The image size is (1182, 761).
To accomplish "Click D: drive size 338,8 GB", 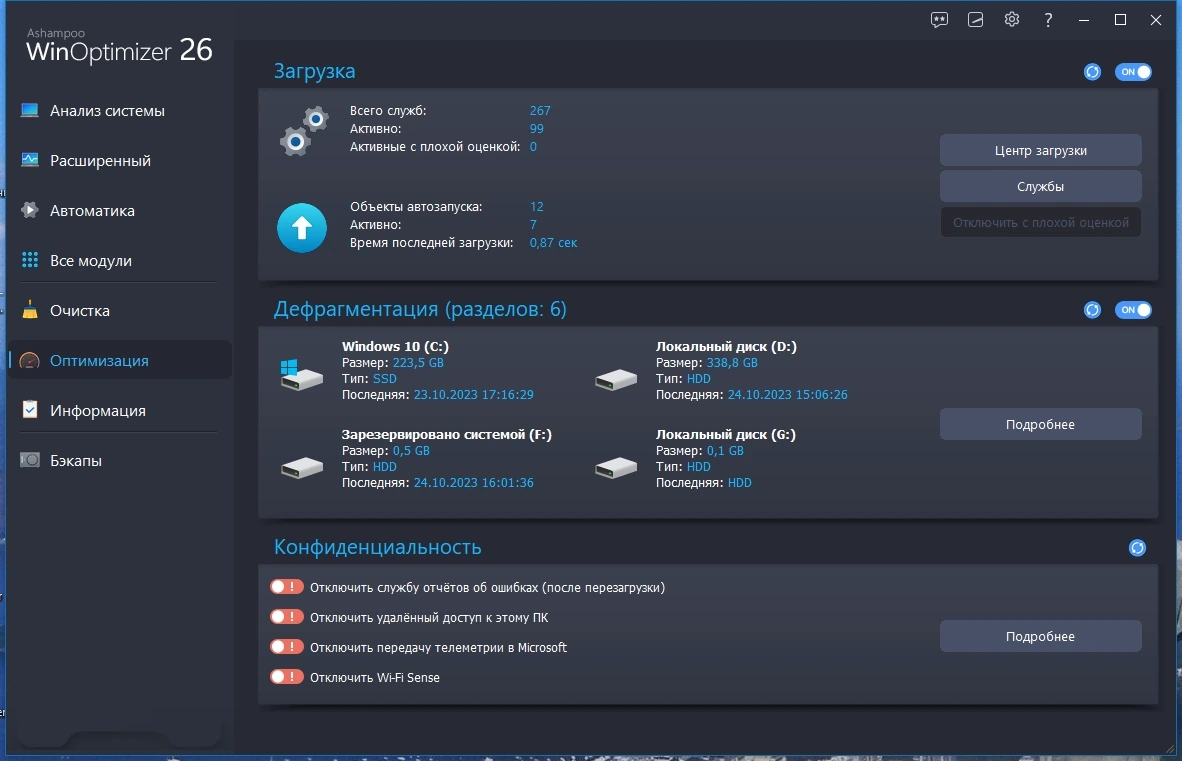I will 732,362.
